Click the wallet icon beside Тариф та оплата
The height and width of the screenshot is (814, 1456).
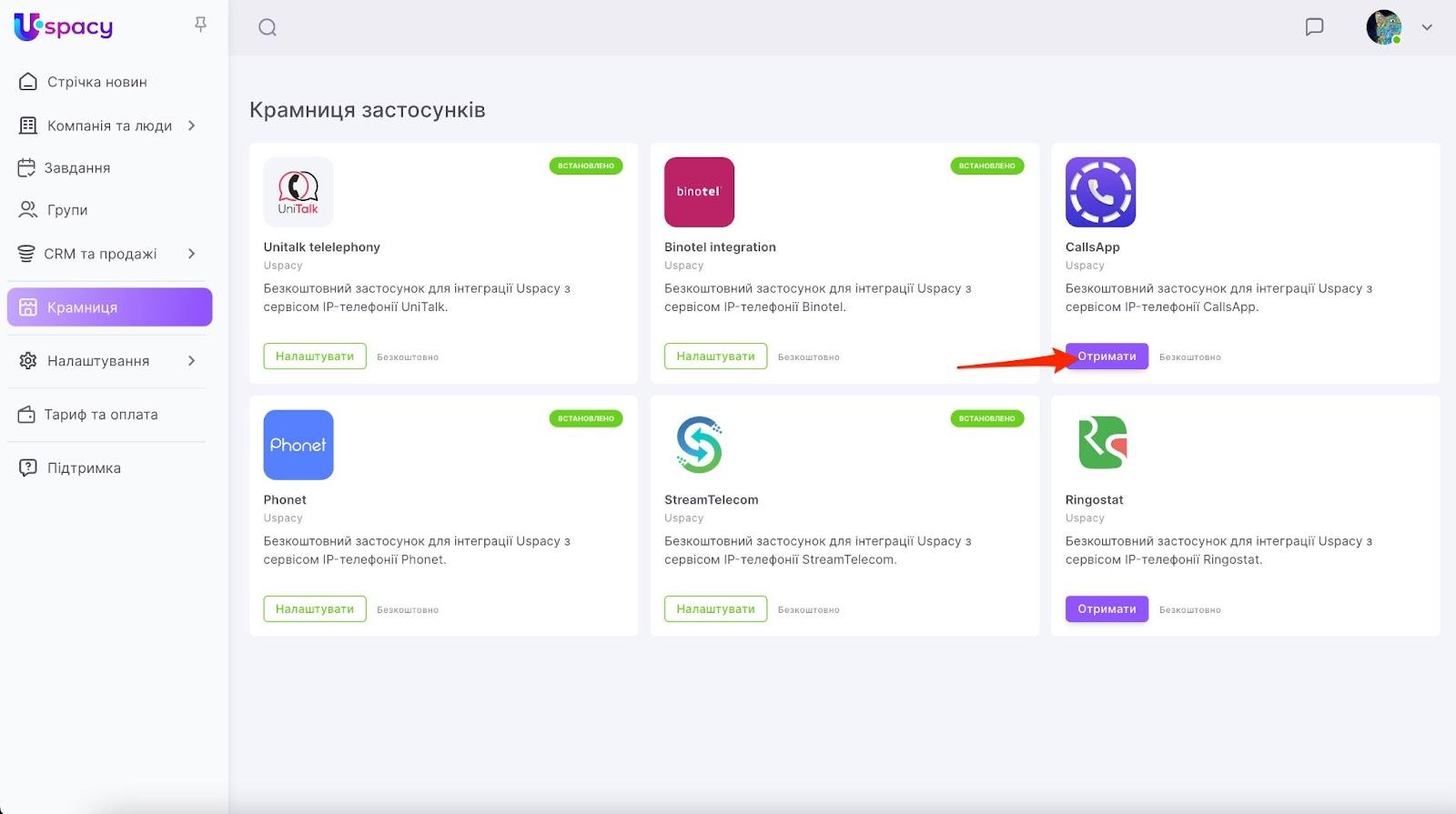26,415
